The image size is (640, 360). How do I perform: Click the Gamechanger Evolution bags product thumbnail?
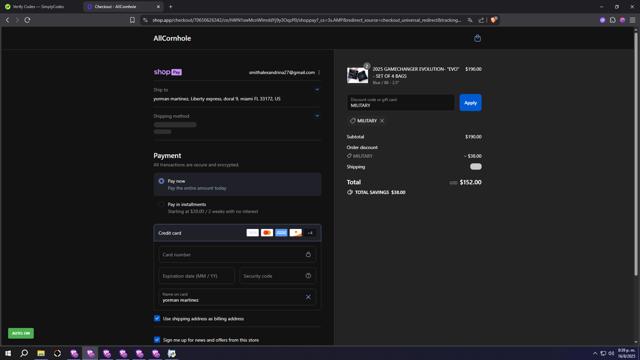click(358, 75)
